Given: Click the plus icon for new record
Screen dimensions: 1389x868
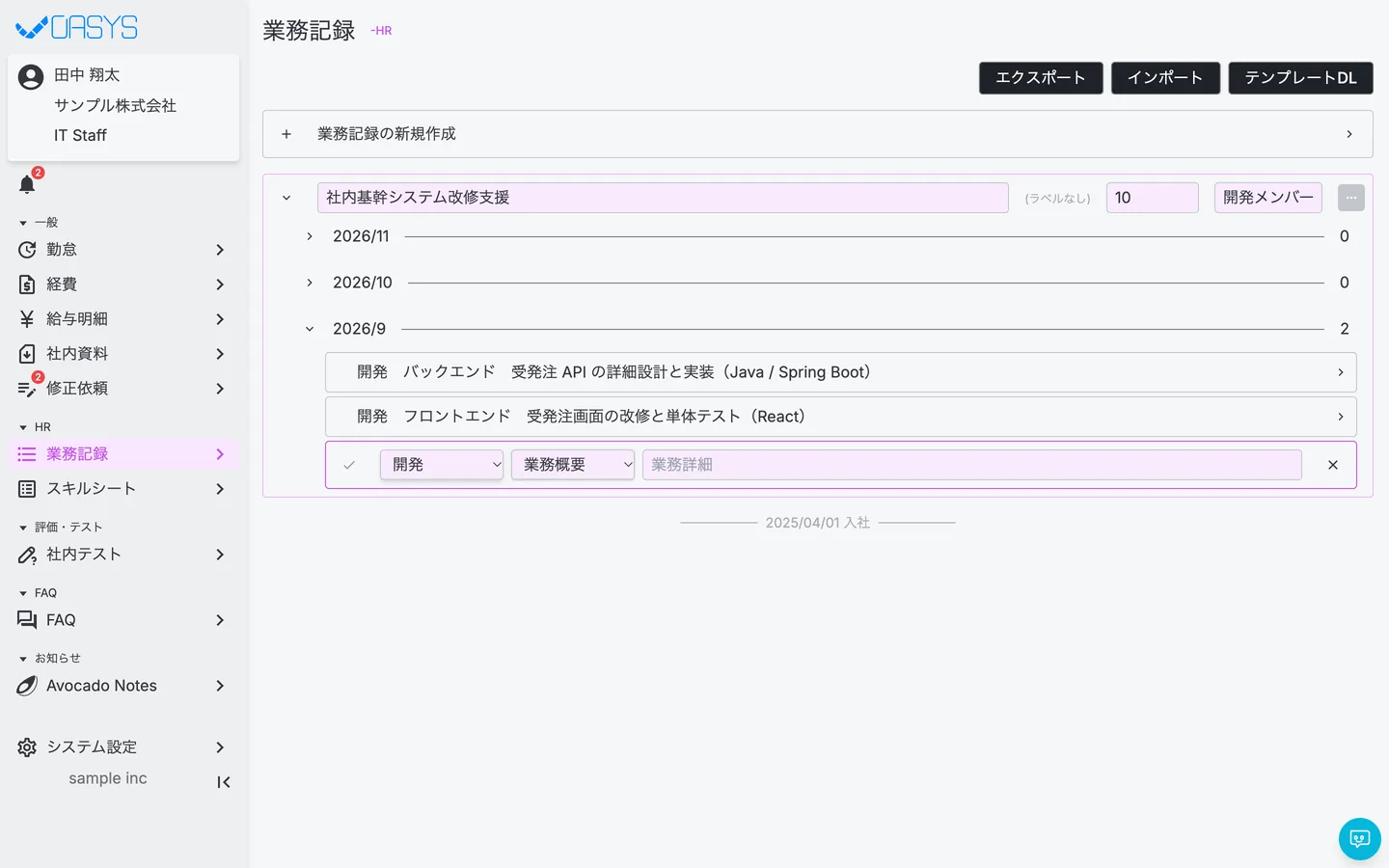Looking at the screenshot, I should coord(286,134).
